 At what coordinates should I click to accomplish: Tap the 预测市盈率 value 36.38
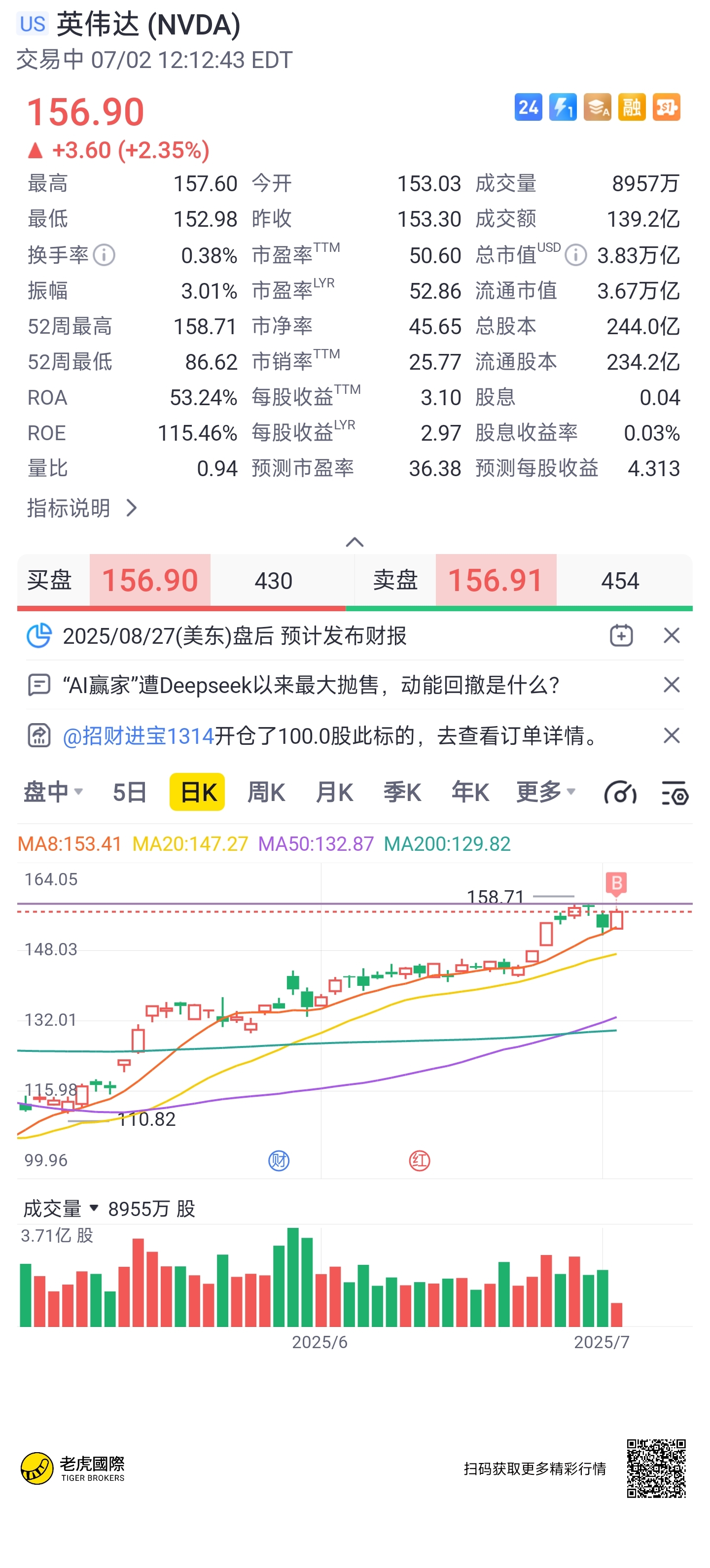click(x=435, y=468)
